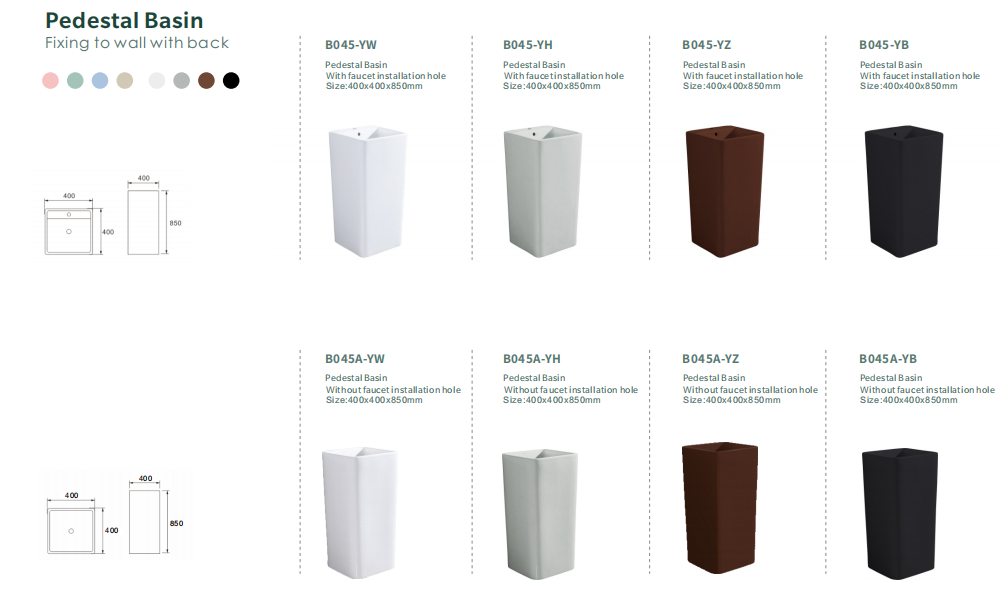Open the bottom dimension drawing without faucet hole
Image resolution: width=1006 pixels, height=608 pixels.
[115, 515]
